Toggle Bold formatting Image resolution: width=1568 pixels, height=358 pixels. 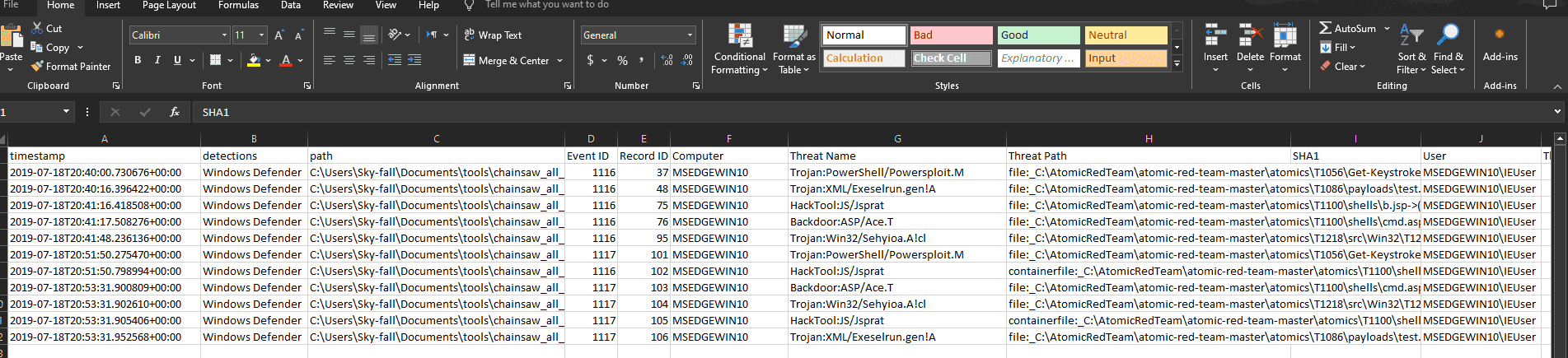coord(138,60)
